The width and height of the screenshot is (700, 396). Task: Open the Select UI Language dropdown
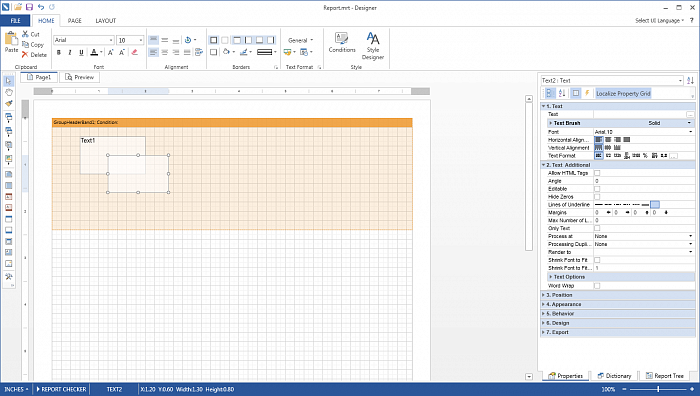tap(659, 21)
